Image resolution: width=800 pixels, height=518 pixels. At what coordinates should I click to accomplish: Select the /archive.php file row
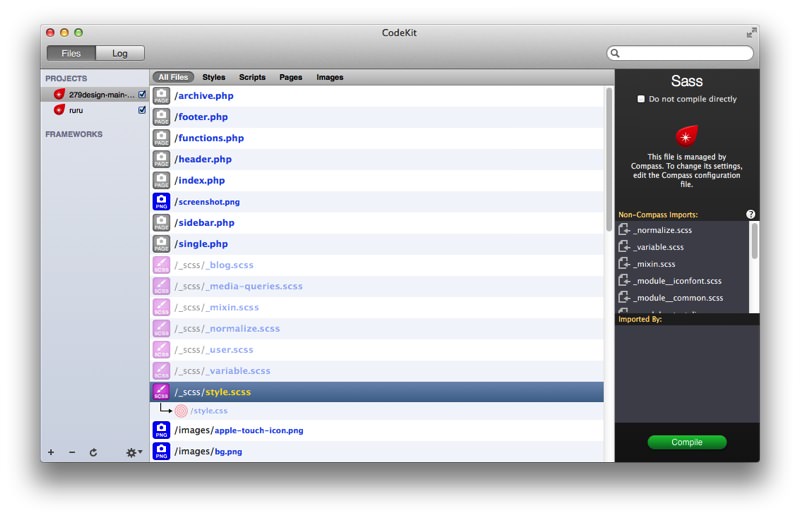coord(377,95)
